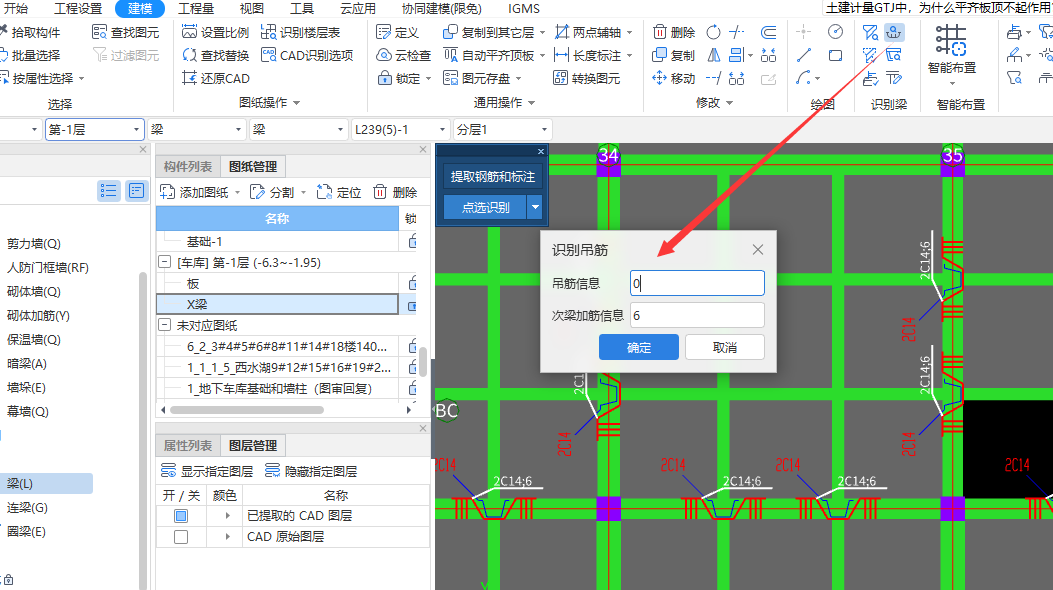Image resolution: width=1053 pixels, height=590 pixels.
Task: Switch to 工程量 ribbon tab
Action: tap(196, 9)
